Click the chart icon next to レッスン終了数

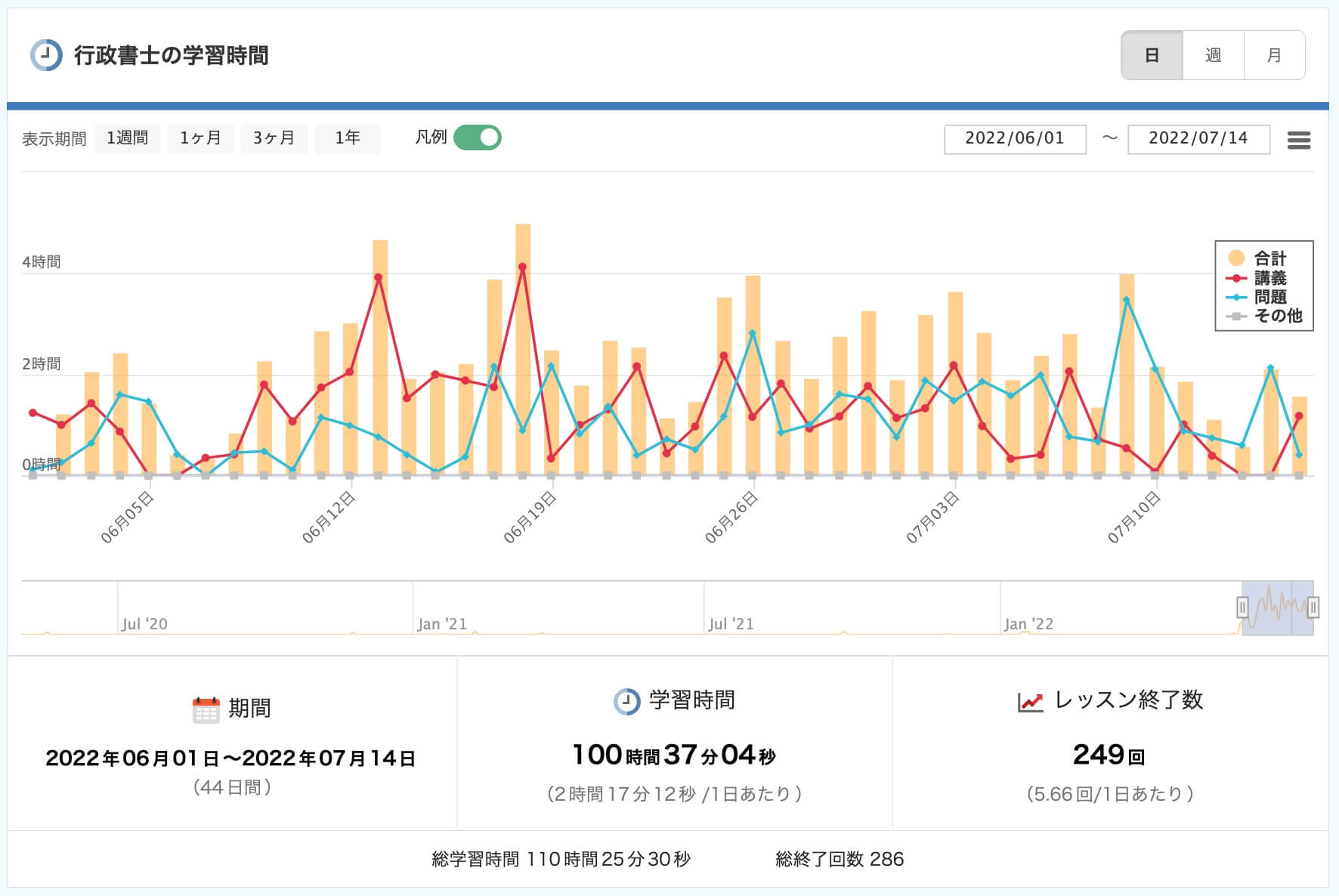(1030, 702)
